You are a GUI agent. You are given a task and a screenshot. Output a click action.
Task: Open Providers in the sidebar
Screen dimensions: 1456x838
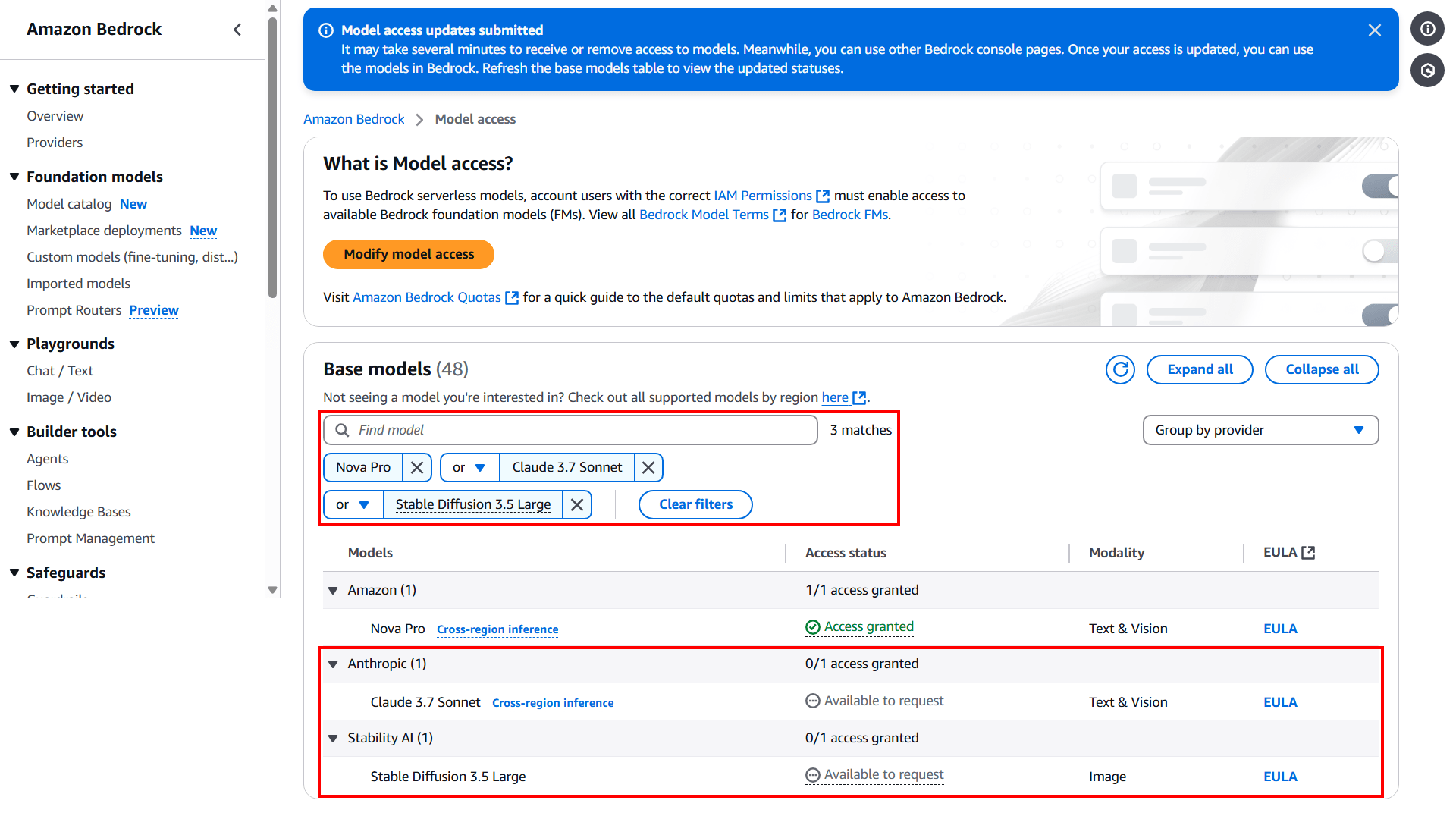pyautogui.click(x=55, y=143)
